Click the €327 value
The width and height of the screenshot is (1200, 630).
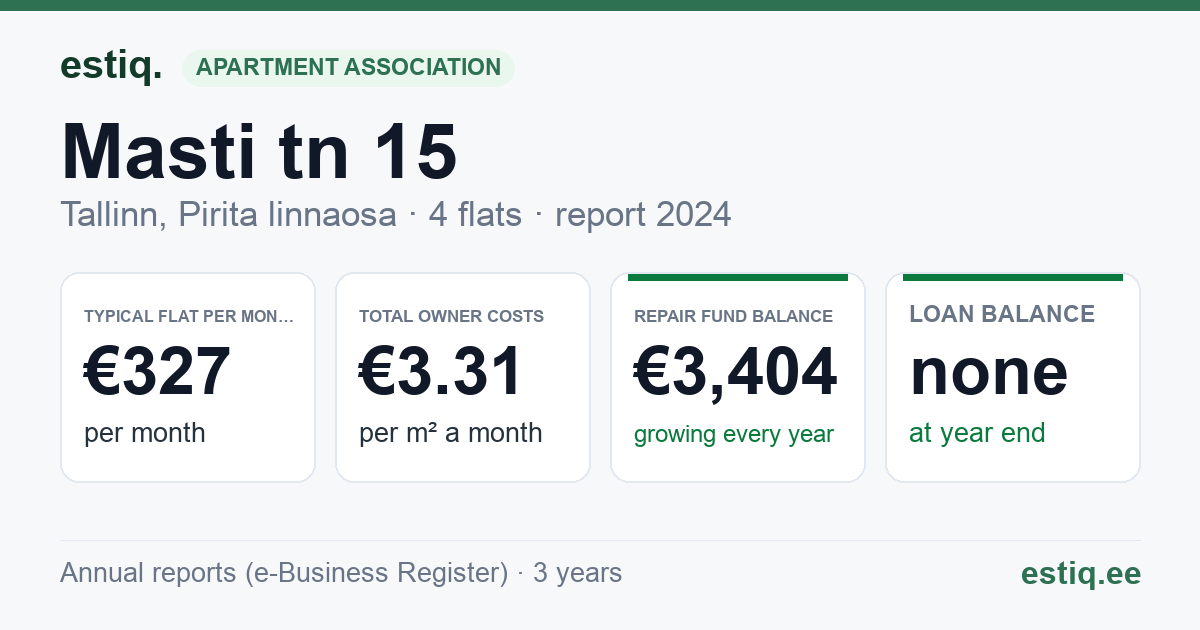click(x=158, y=371)
